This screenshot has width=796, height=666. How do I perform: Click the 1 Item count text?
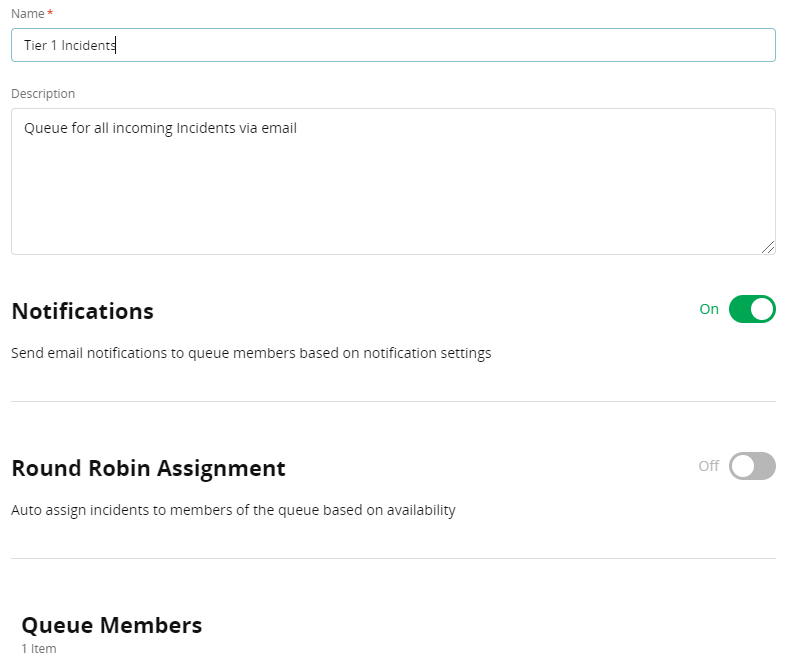[x=39, y=649]
